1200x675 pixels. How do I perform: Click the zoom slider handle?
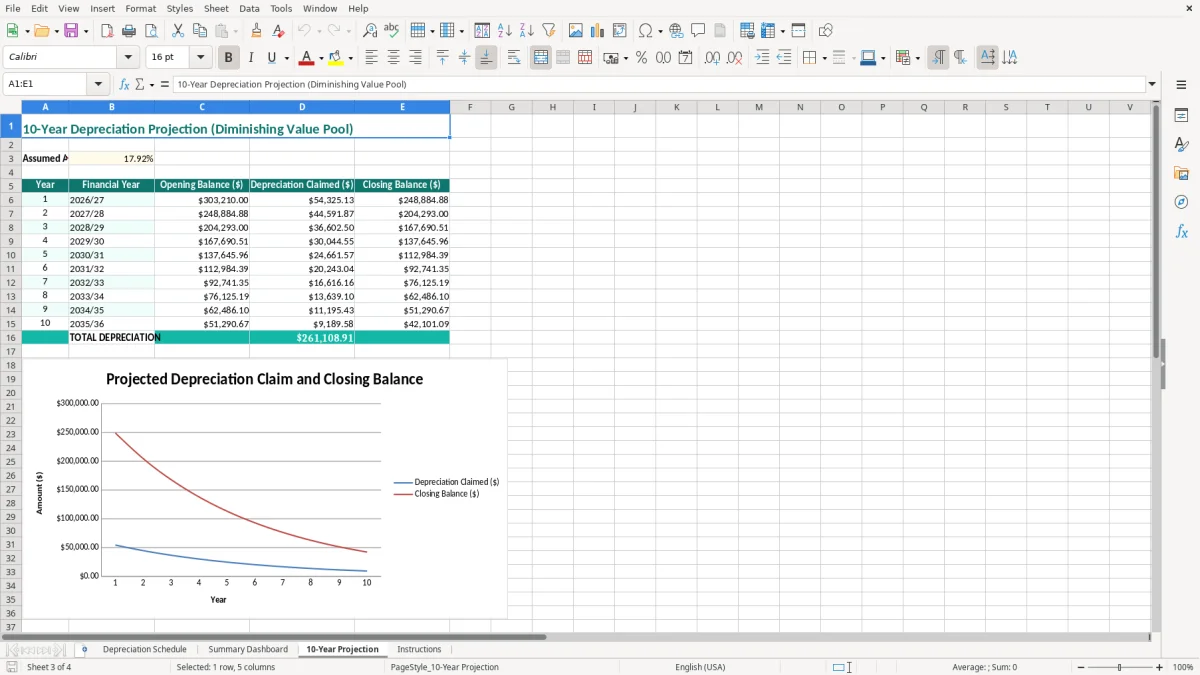tap(1120, 667)
